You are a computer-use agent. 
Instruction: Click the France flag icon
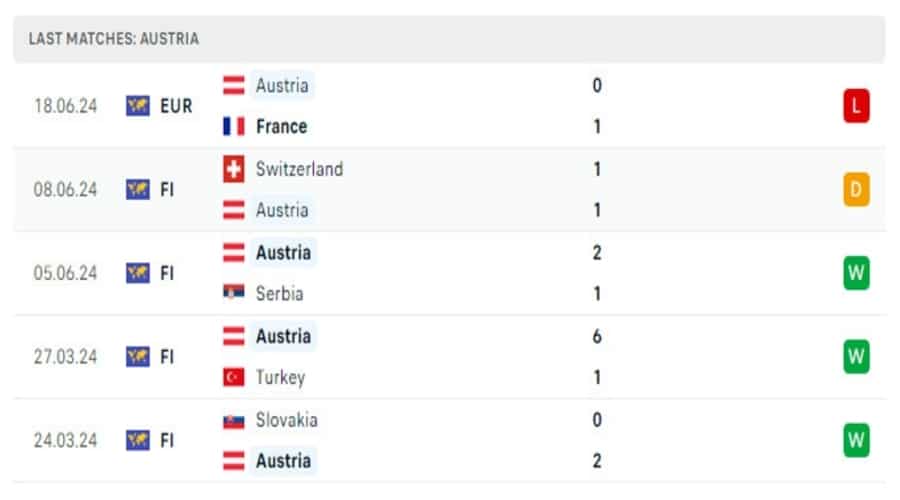pos(234,127)
